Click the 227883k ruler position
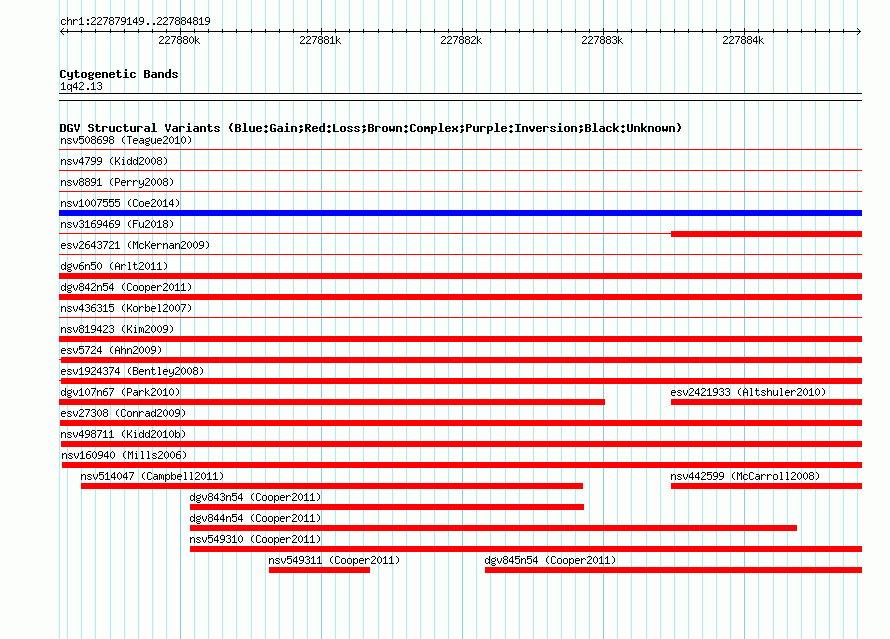This screenshot has width=890, height=639. 602,40
